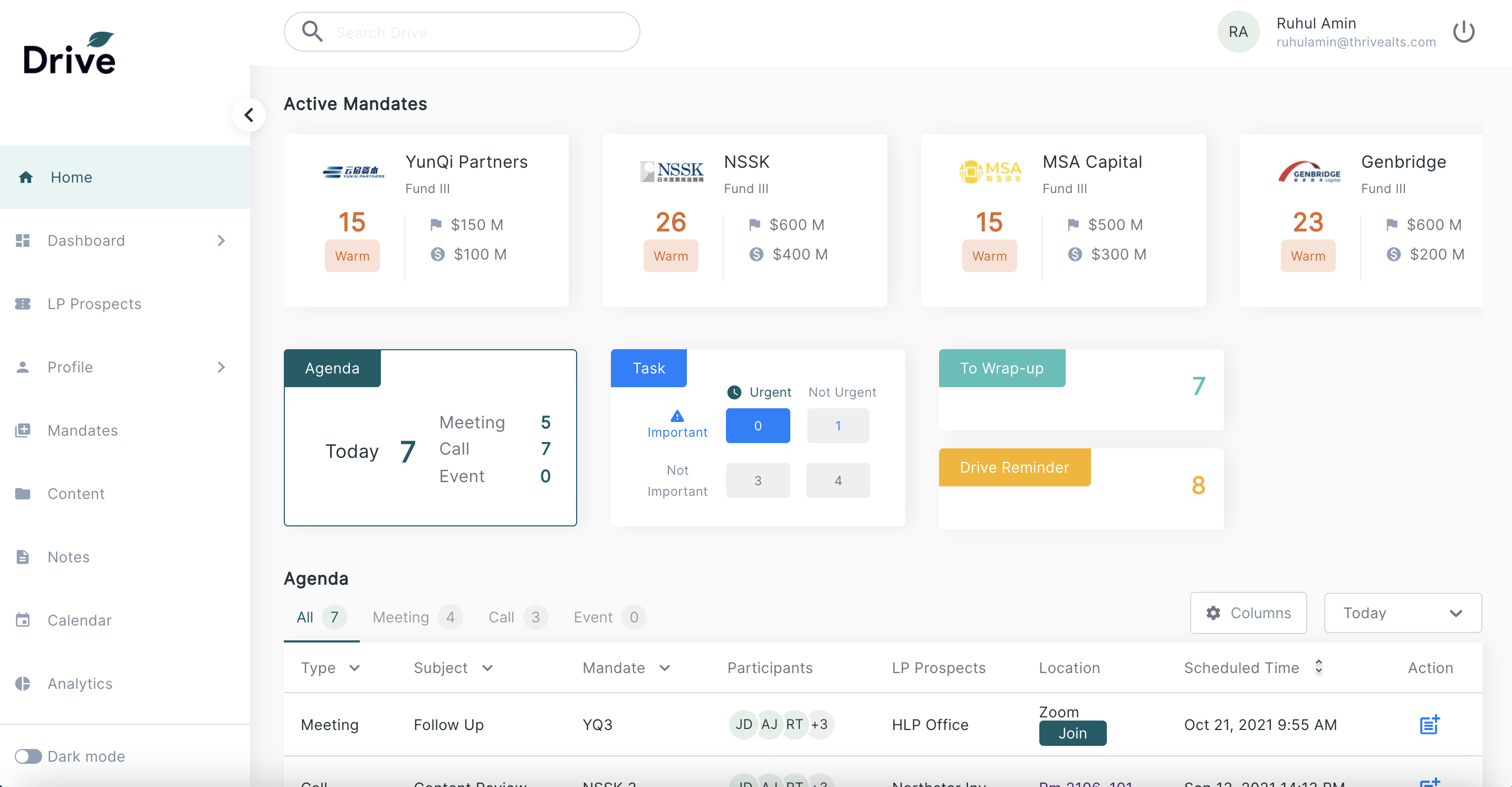This screenshot has height=787, width=1512.
Task: Open LP Prospects from the sidebar
Action: [x=94, y=303]
